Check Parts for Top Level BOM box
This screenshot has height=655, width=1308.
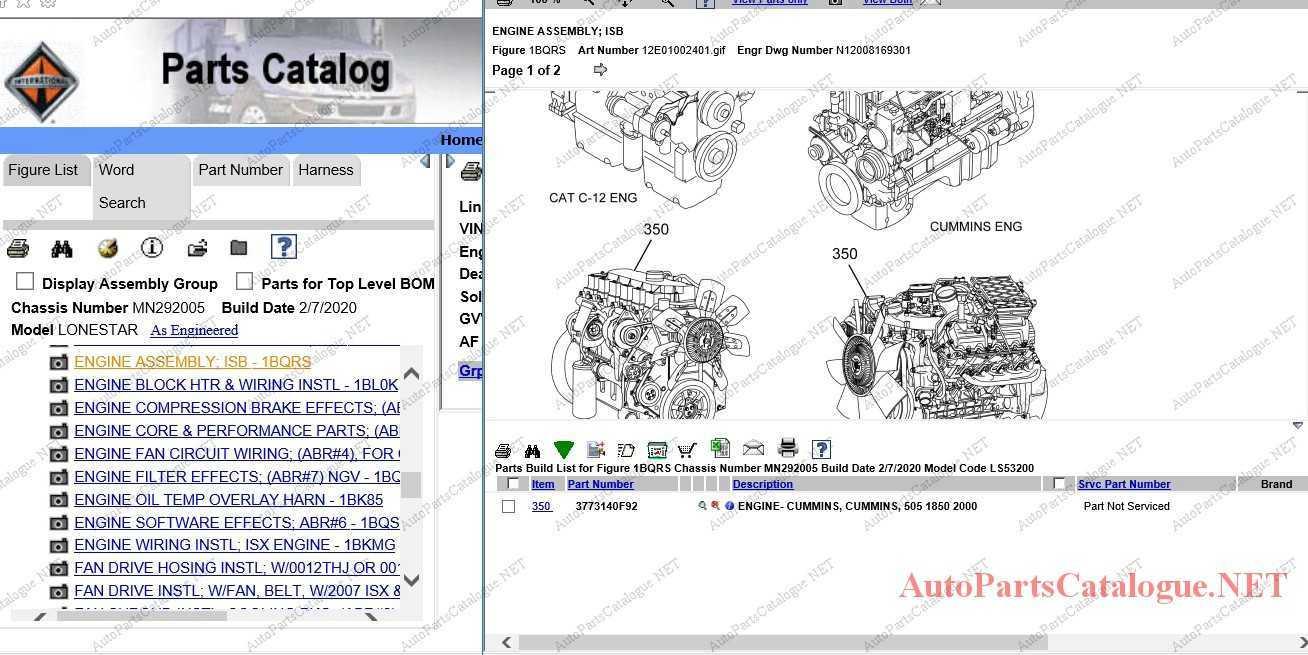point(244,282)
